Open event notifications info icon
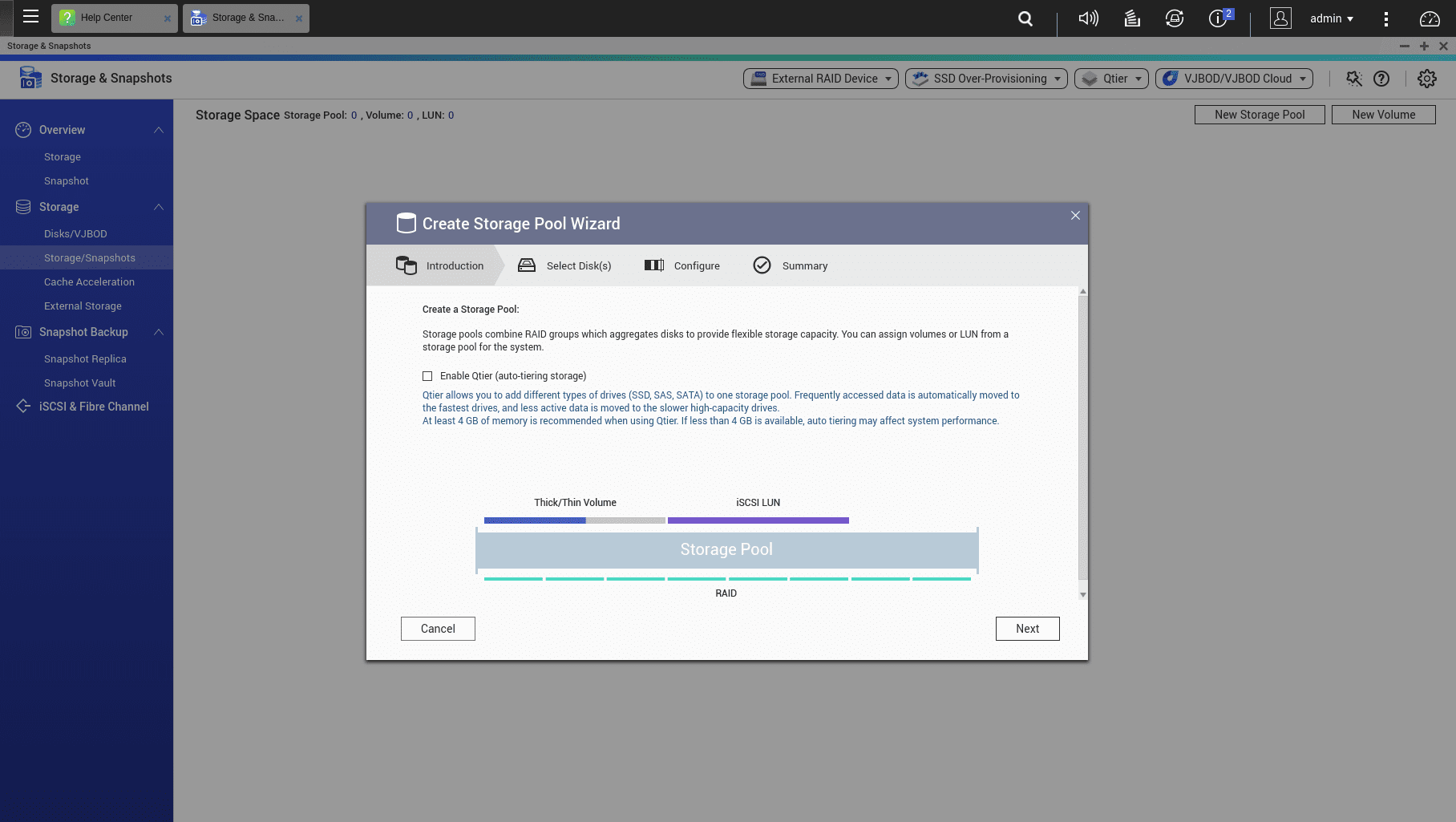Image resolution: width=1456 pixels, height=822 pixels. pyautogui.click(x=1218, y=18)
